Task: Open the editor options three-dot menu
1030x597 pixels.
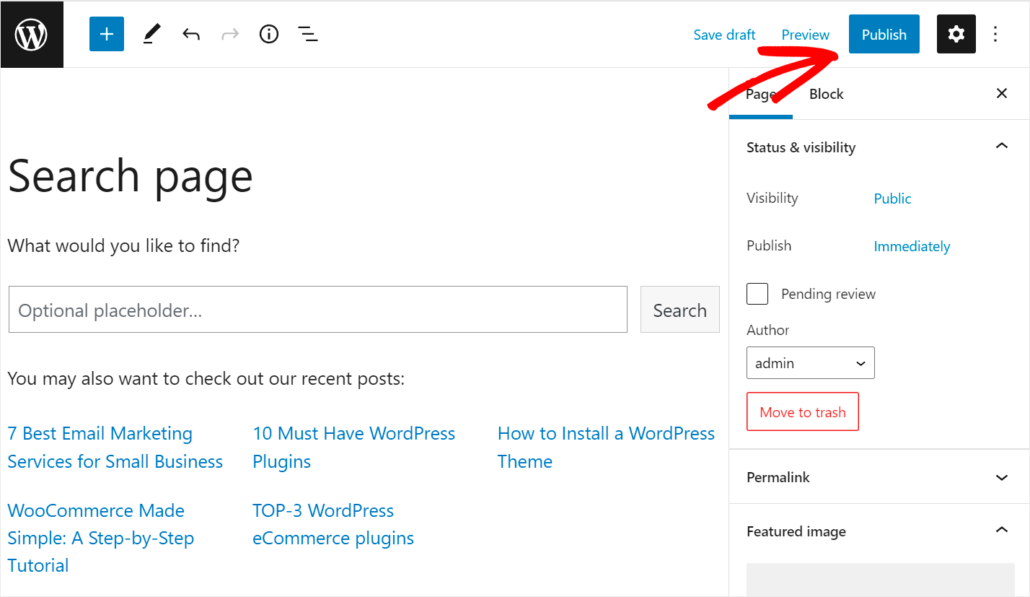Action: click(x=995, y=33)
